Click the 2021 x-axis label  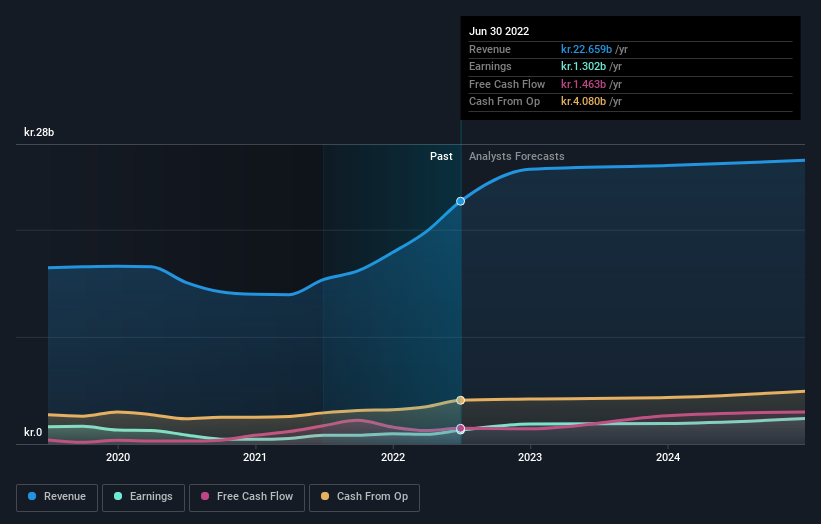click(x=255, y=457)
